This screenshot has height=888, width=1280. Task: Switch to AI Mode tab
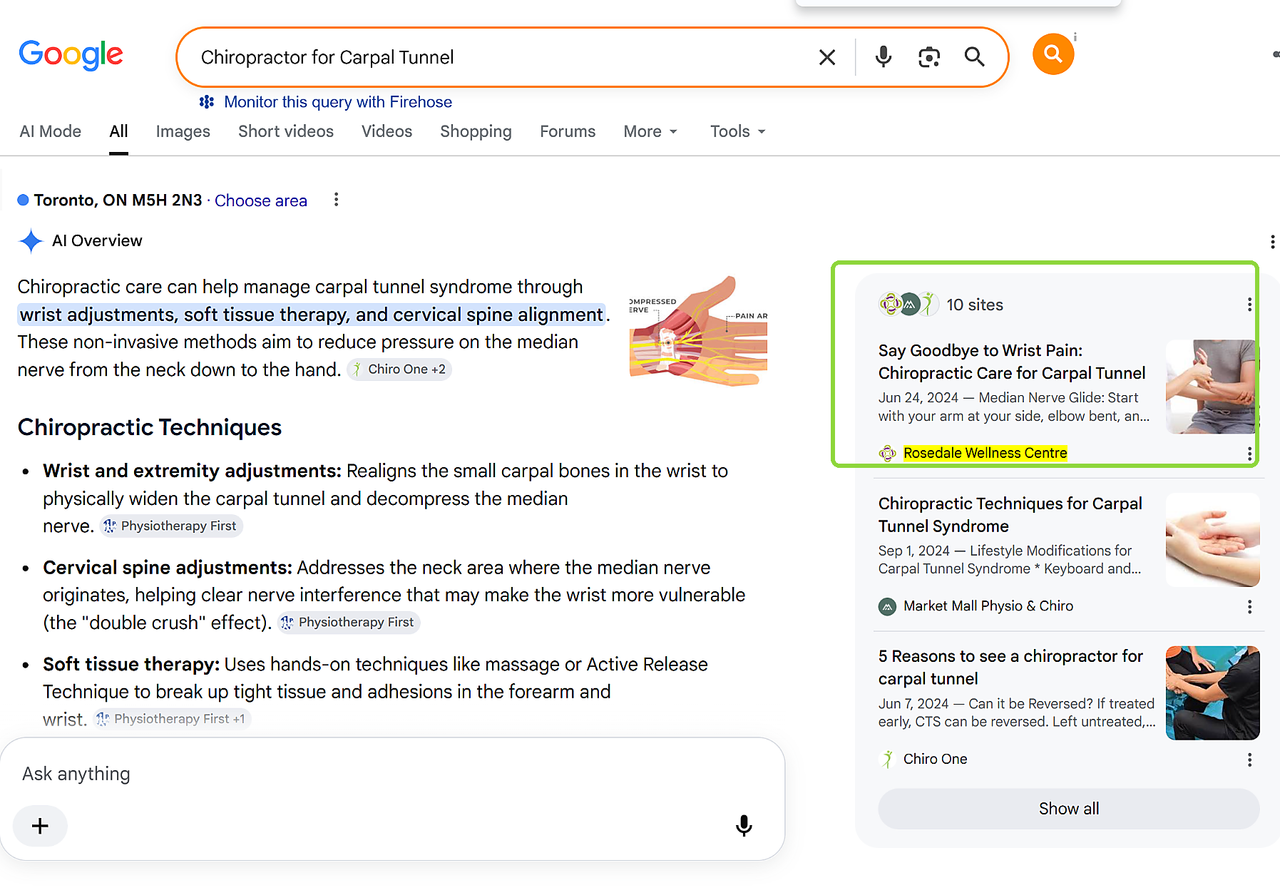point(50,131)
